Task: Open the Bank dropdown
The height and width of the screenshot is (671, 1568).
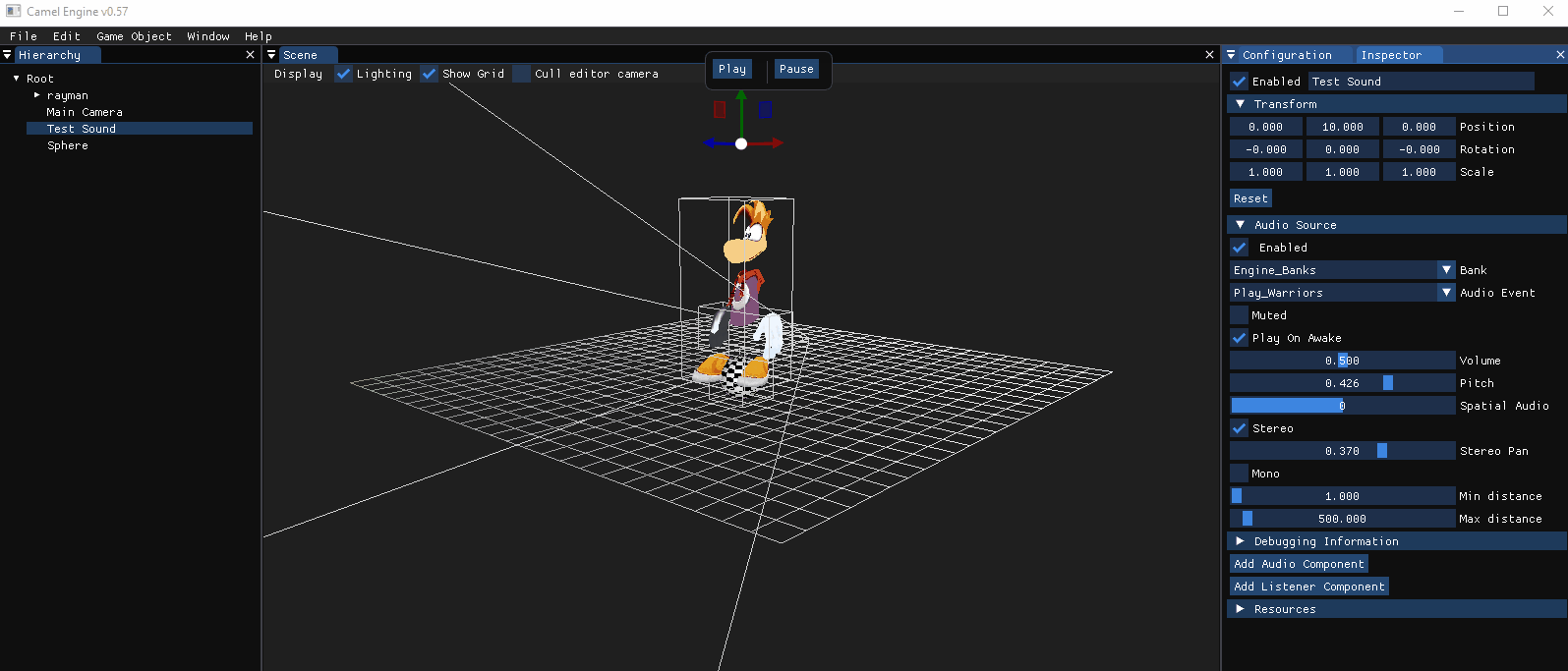Action: (x=1446, y=270)
